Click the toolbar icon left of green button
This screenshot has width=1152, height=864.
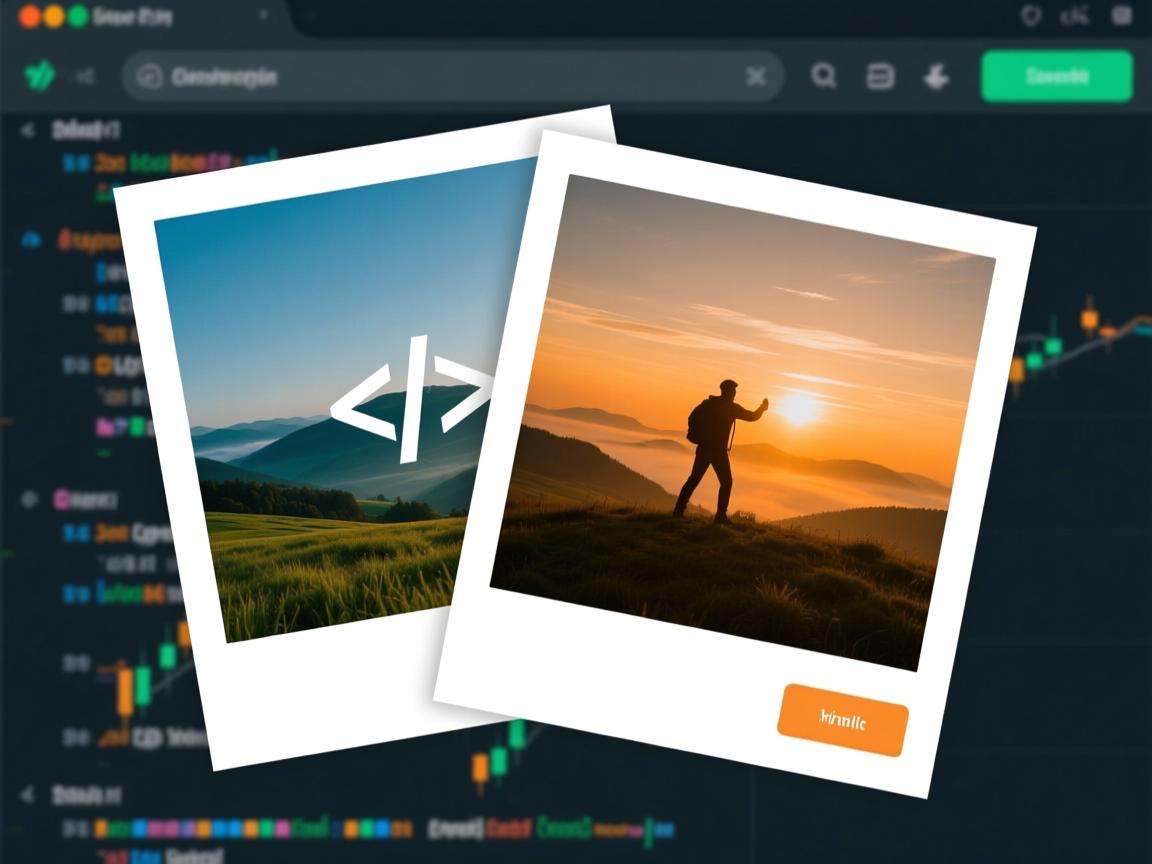[x=936, y=76]
